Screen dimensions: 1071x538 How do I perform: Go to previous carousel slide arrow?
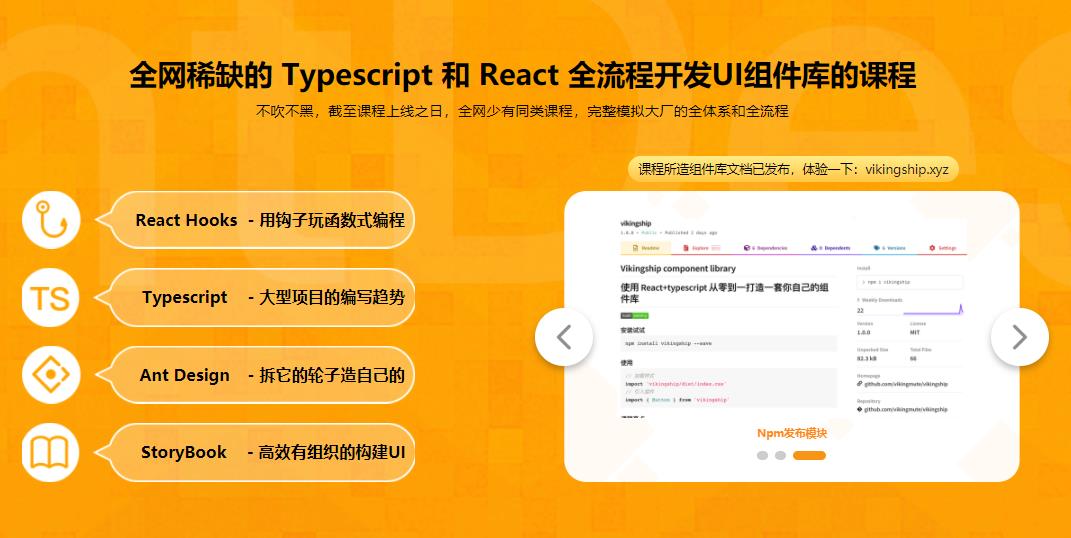(x=564, y=337)
